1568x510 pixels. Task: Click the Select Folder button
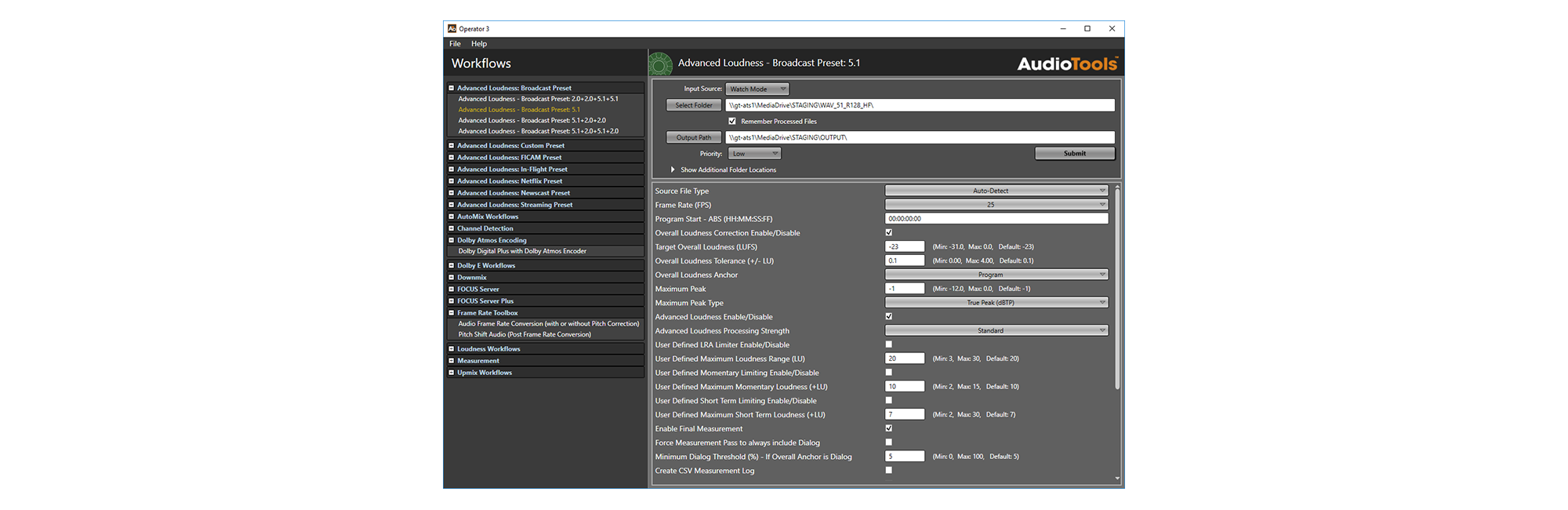point(694,105)
